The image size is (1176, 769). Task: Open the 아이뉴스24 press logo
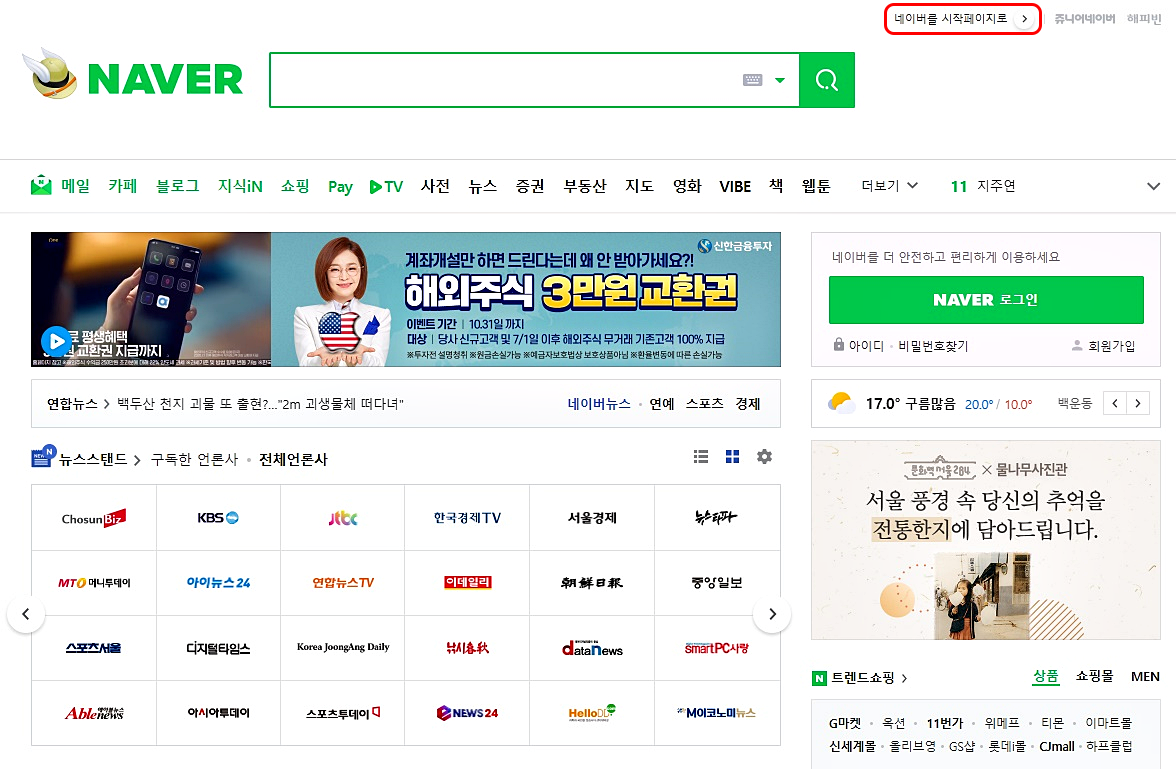coord(218,583)
